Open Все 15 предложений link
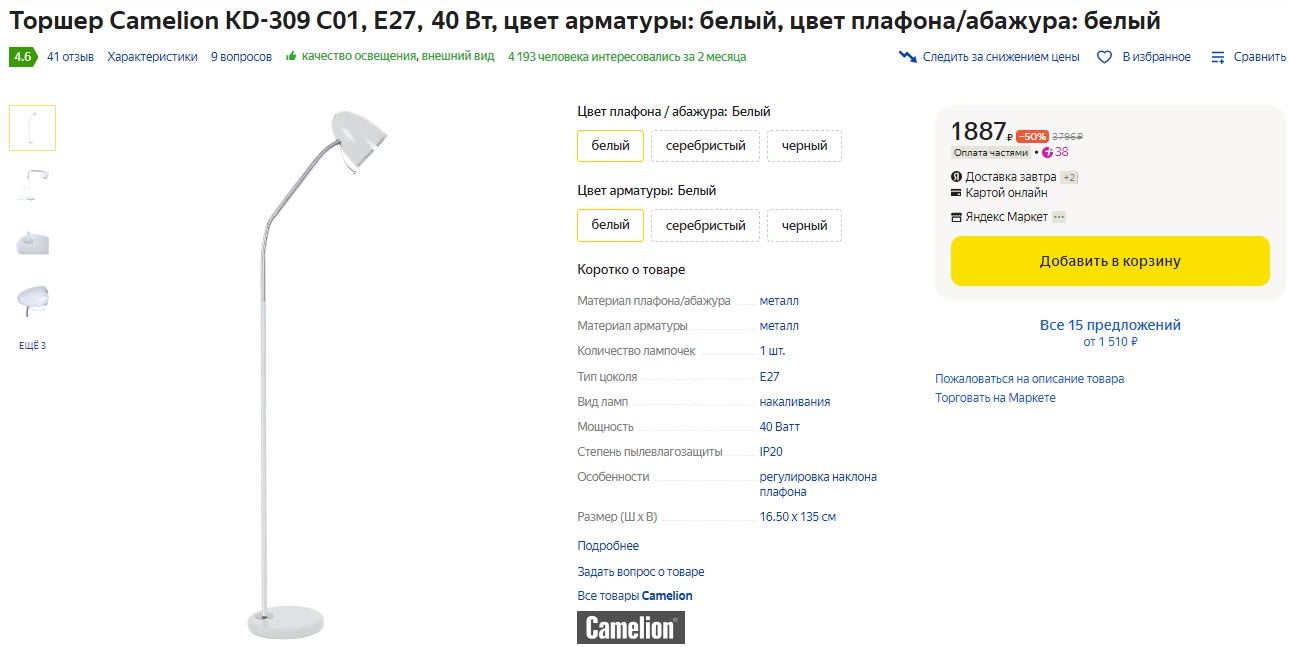 point(1110,325)
